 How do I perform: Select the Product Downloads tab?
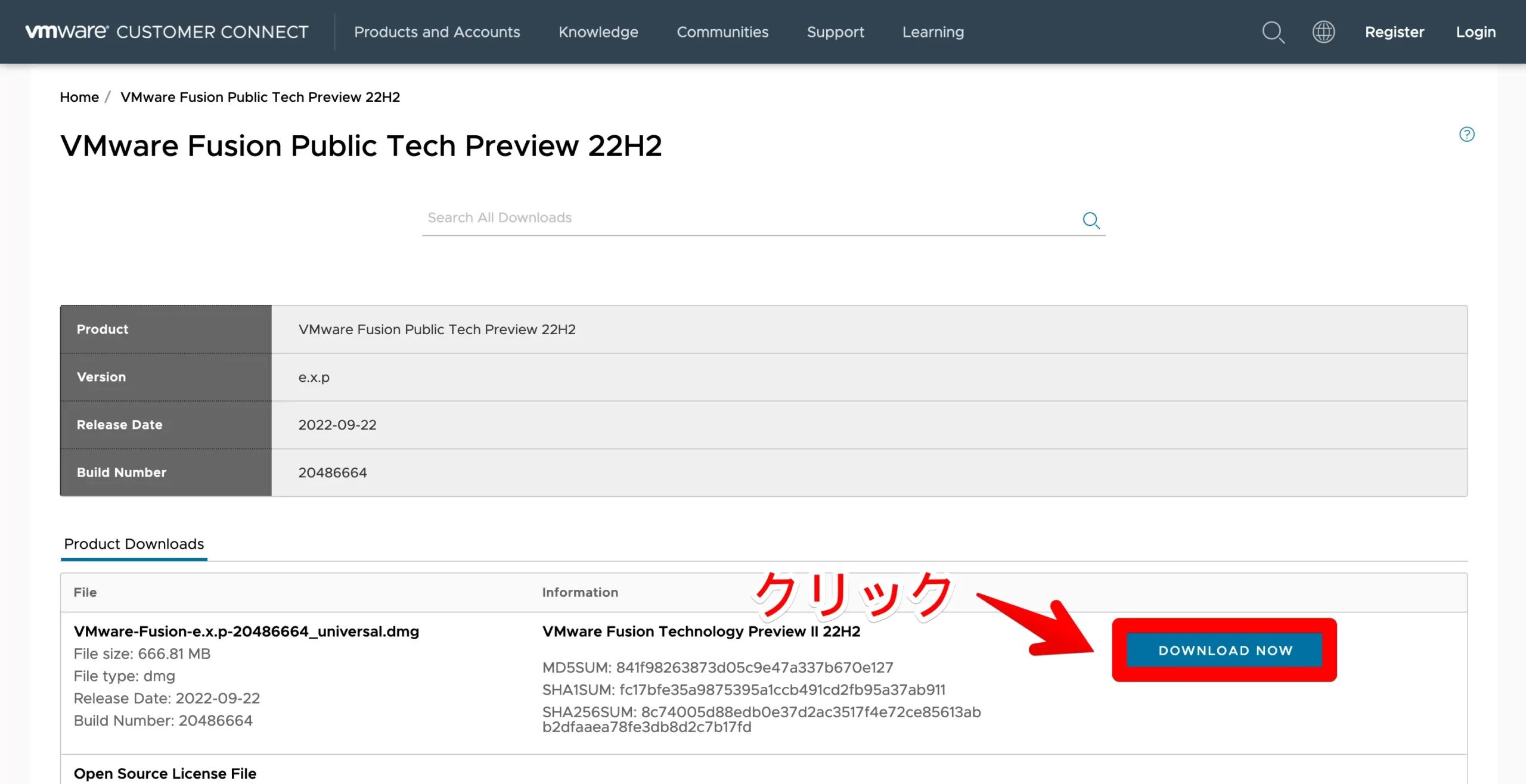click(134, 544)
